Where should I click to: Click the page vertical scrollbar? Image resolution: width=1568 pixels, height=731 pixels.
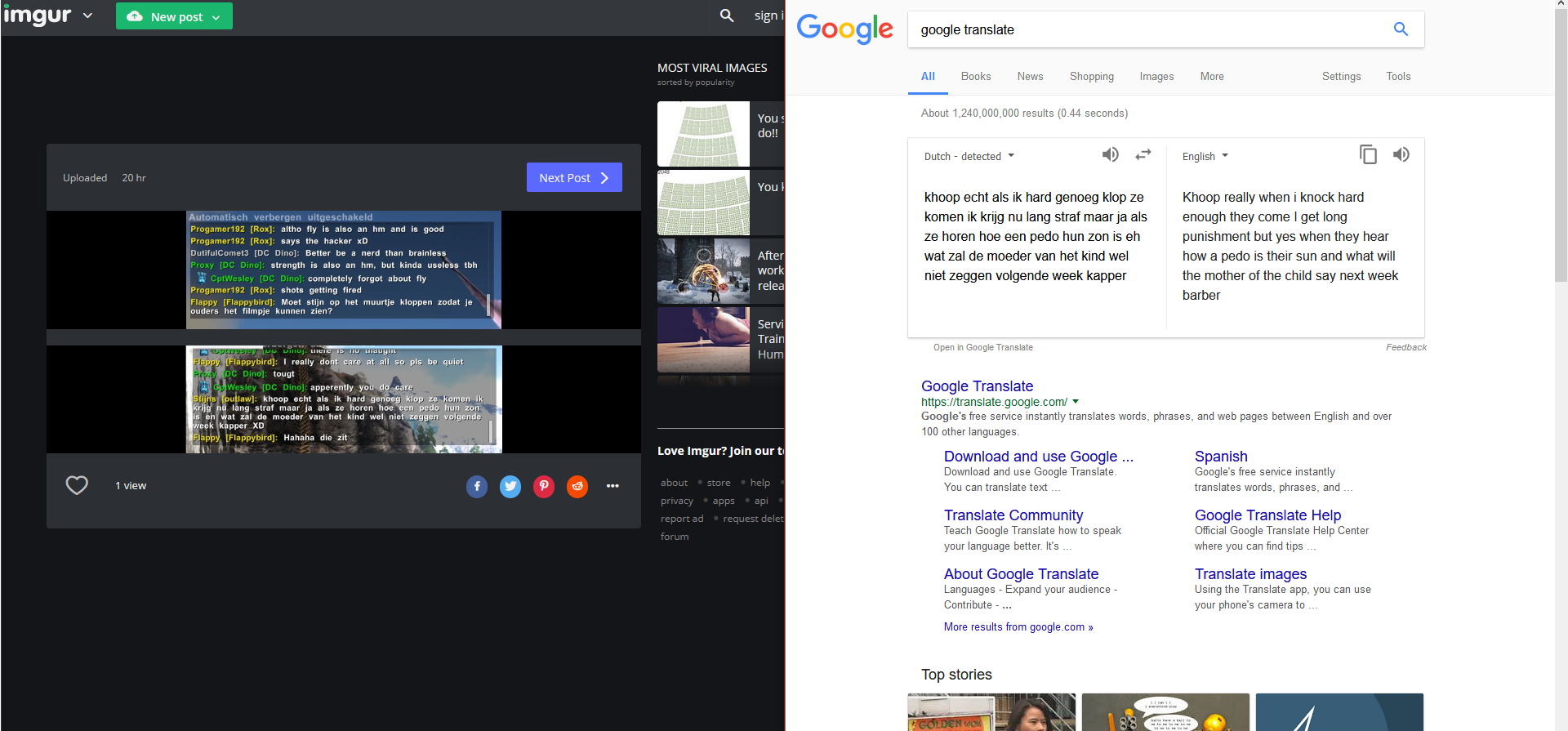tap(1561, 163)
